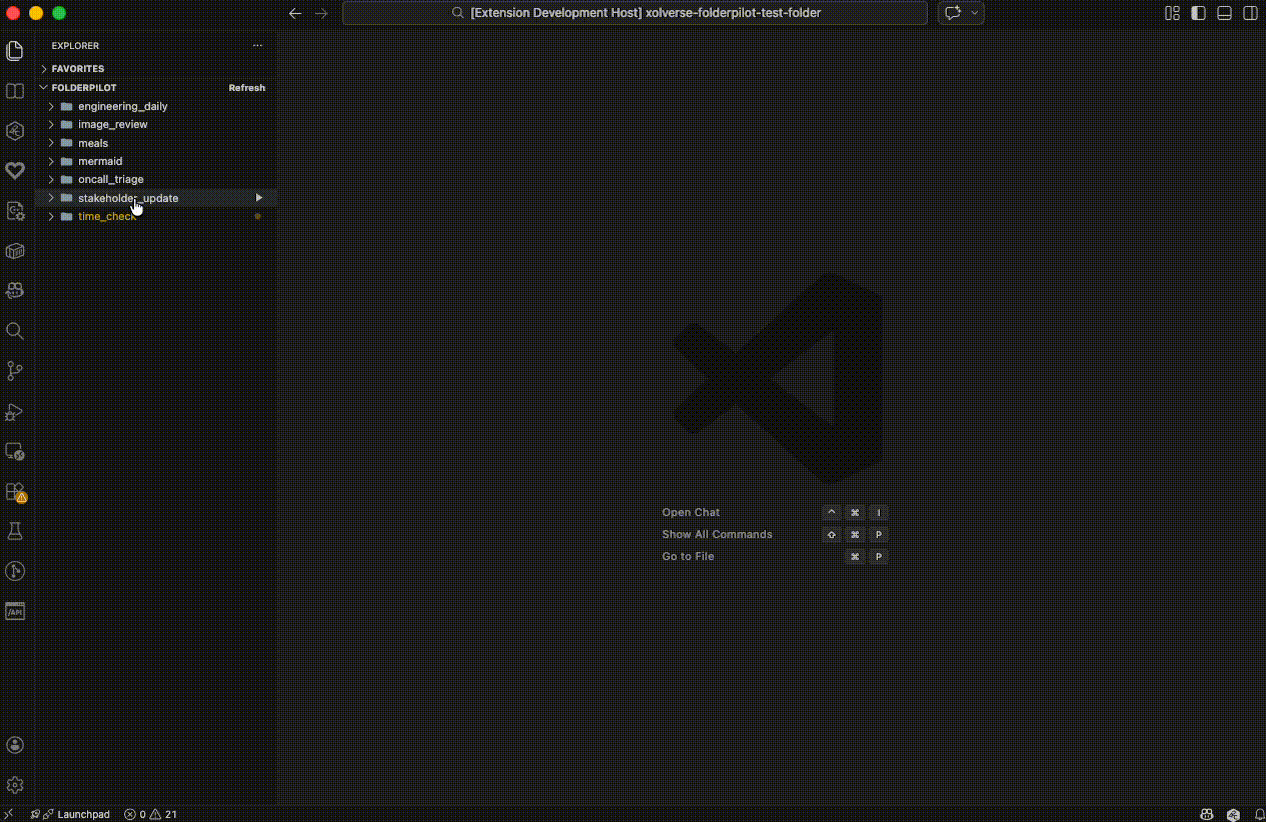This screenshot has height=822, width=1266.
Task: Click the circled git branch icon
Action: (15, 571)
